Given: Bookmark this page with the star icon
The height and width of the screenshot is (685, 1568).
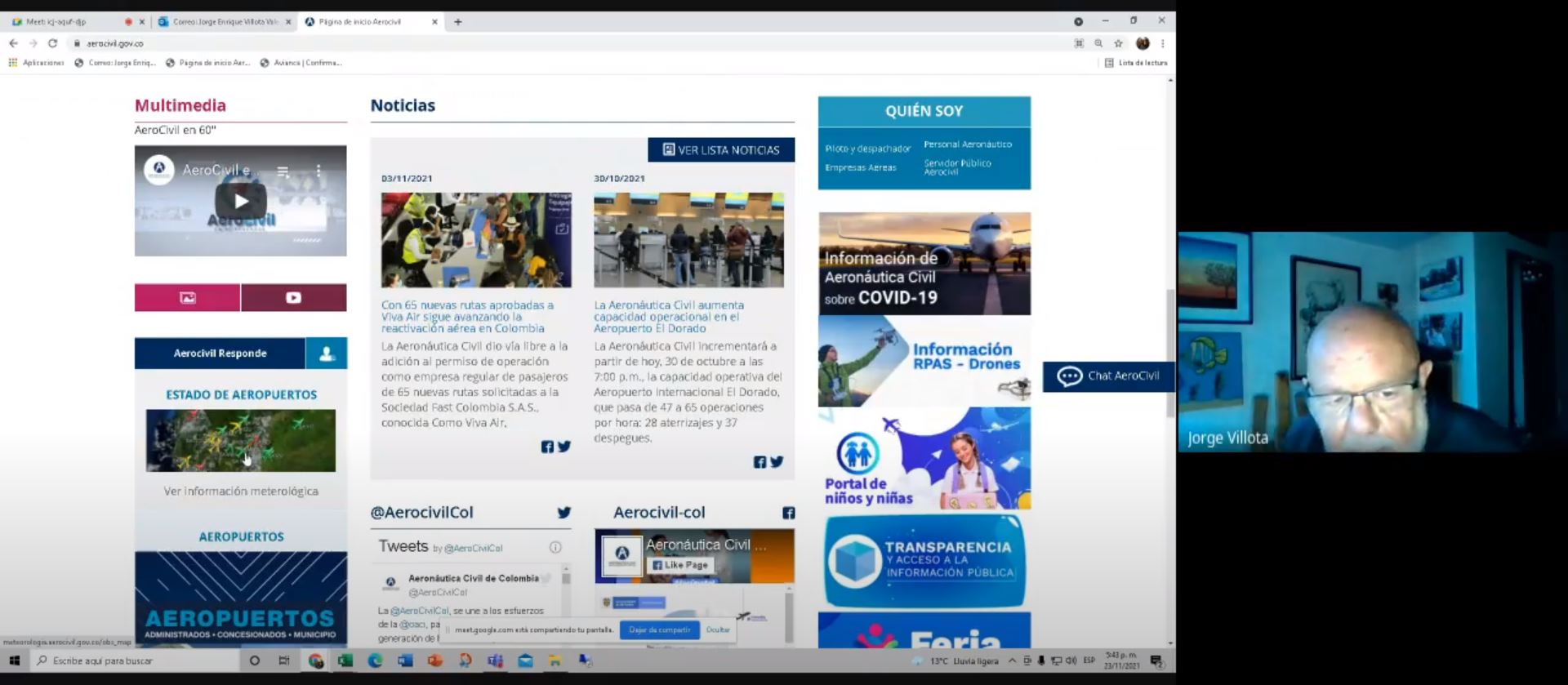Looking at the screenshot, I should coord(1118,43).
